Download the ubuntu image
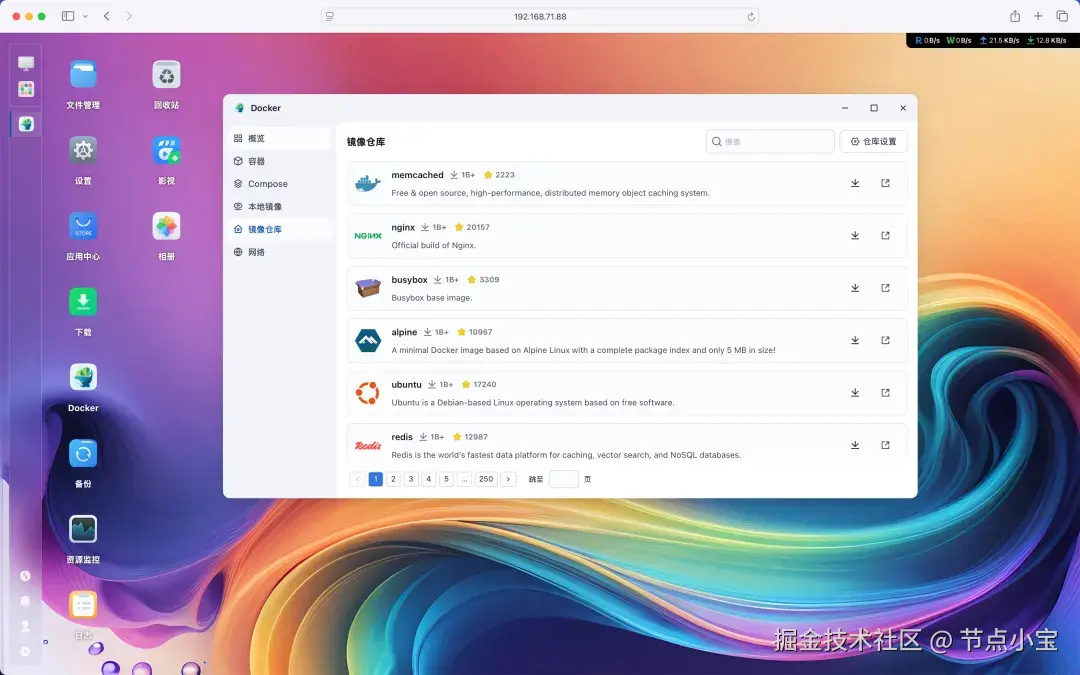1080x675 pixels. [855, 393]
